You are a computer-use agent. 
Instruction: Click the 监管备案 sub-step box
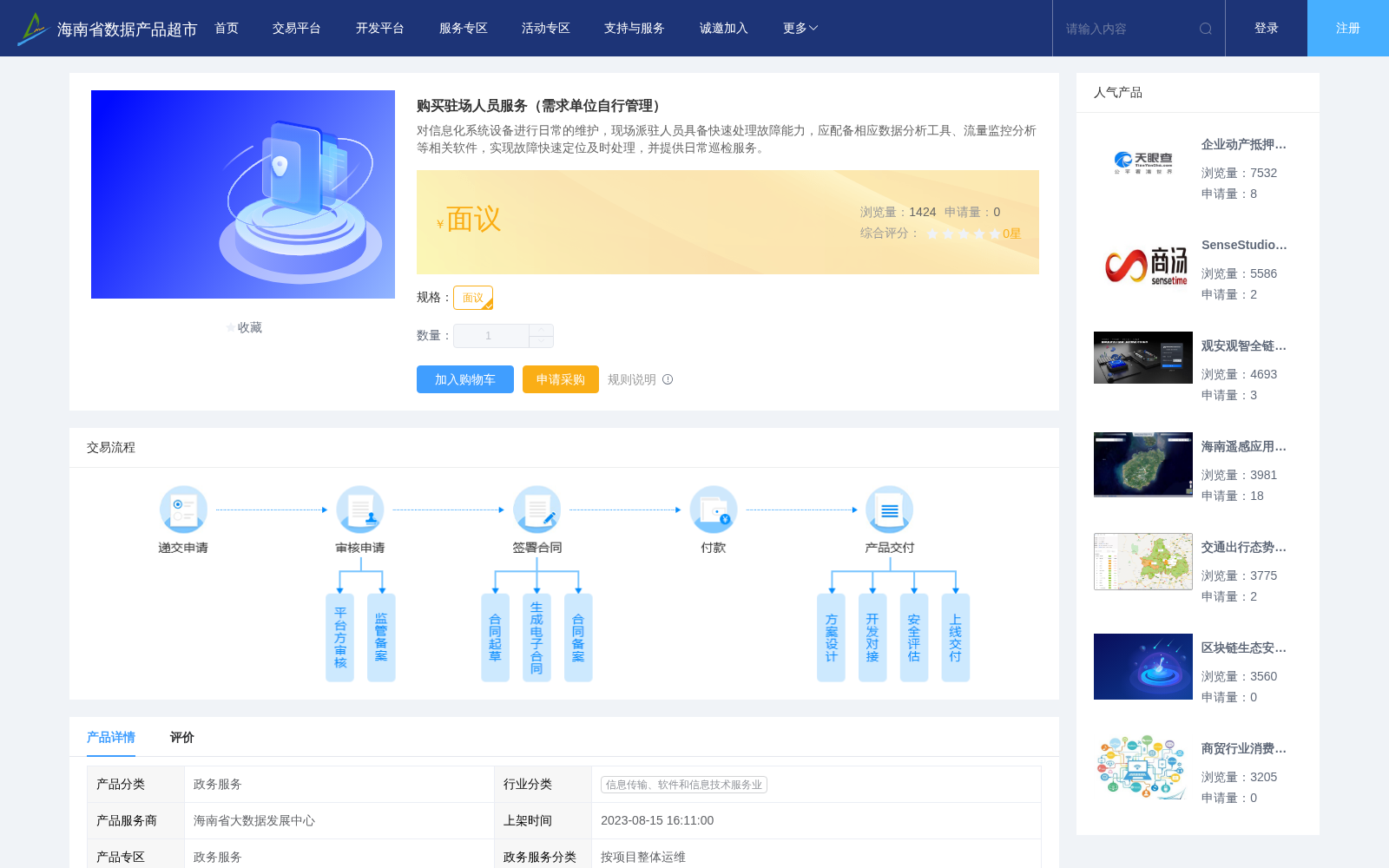[x=381, y=638]
